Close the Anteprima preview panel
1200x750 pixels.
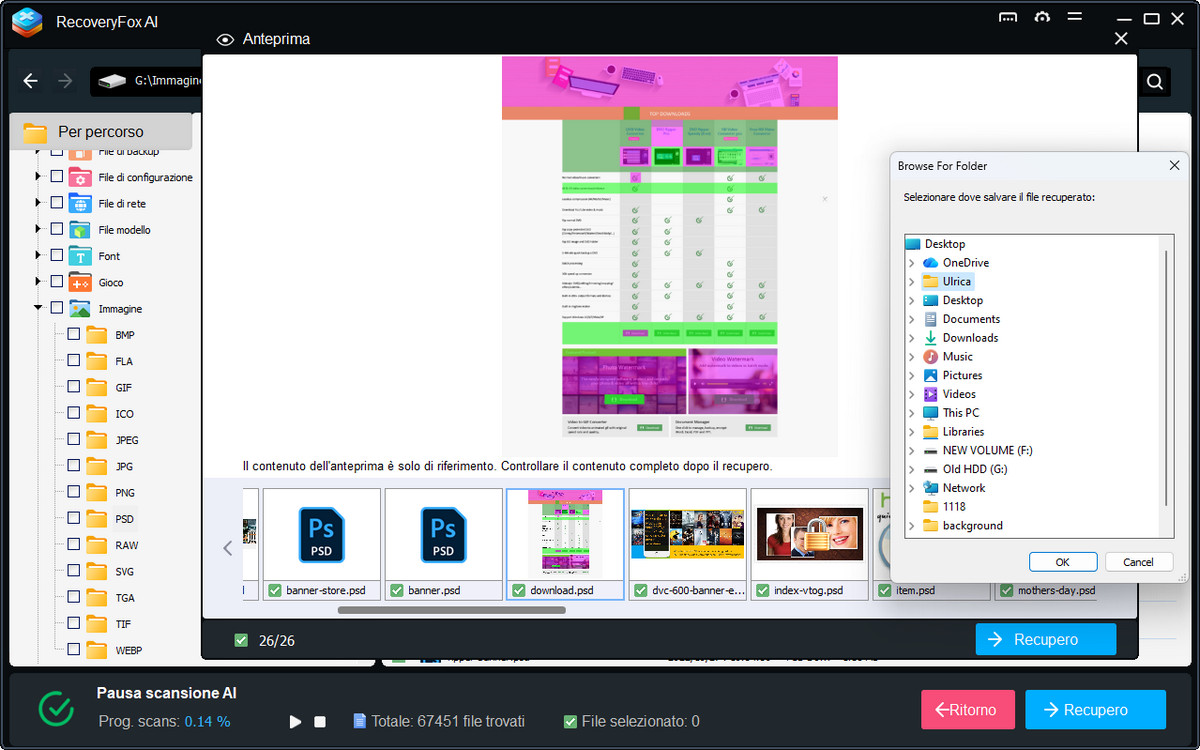coord(1121,39)
